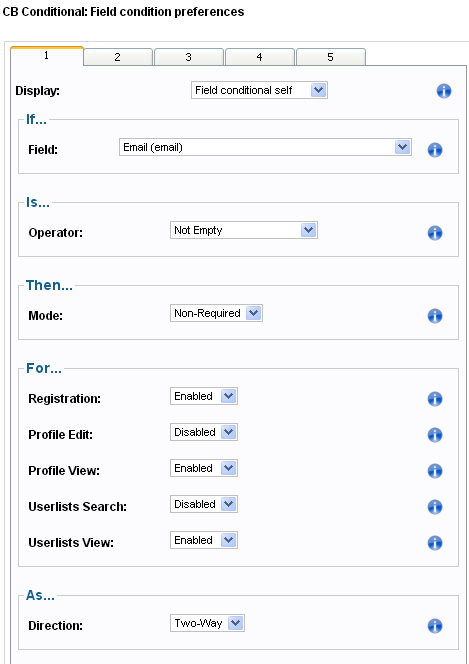Open the Display dropdown
Viewport: 469px width, 664px height.
[x=259, y=90]
